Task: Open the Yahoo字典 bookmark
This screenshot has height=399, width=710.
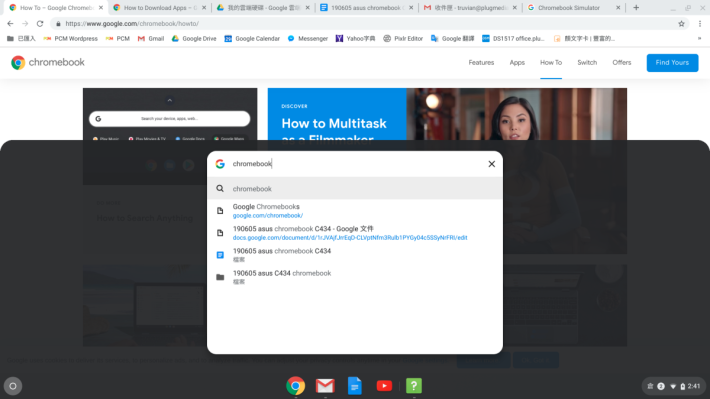Action: point(355,38)
